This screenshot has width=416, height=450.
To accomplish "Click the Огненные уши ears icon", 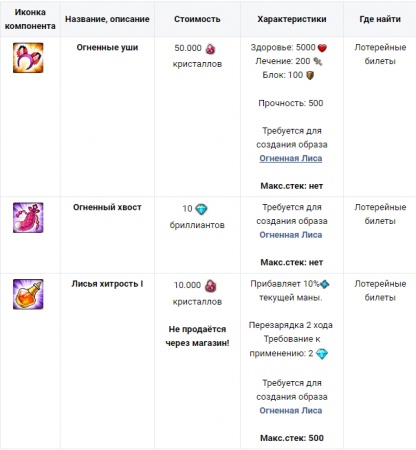I will click(28, 58).
